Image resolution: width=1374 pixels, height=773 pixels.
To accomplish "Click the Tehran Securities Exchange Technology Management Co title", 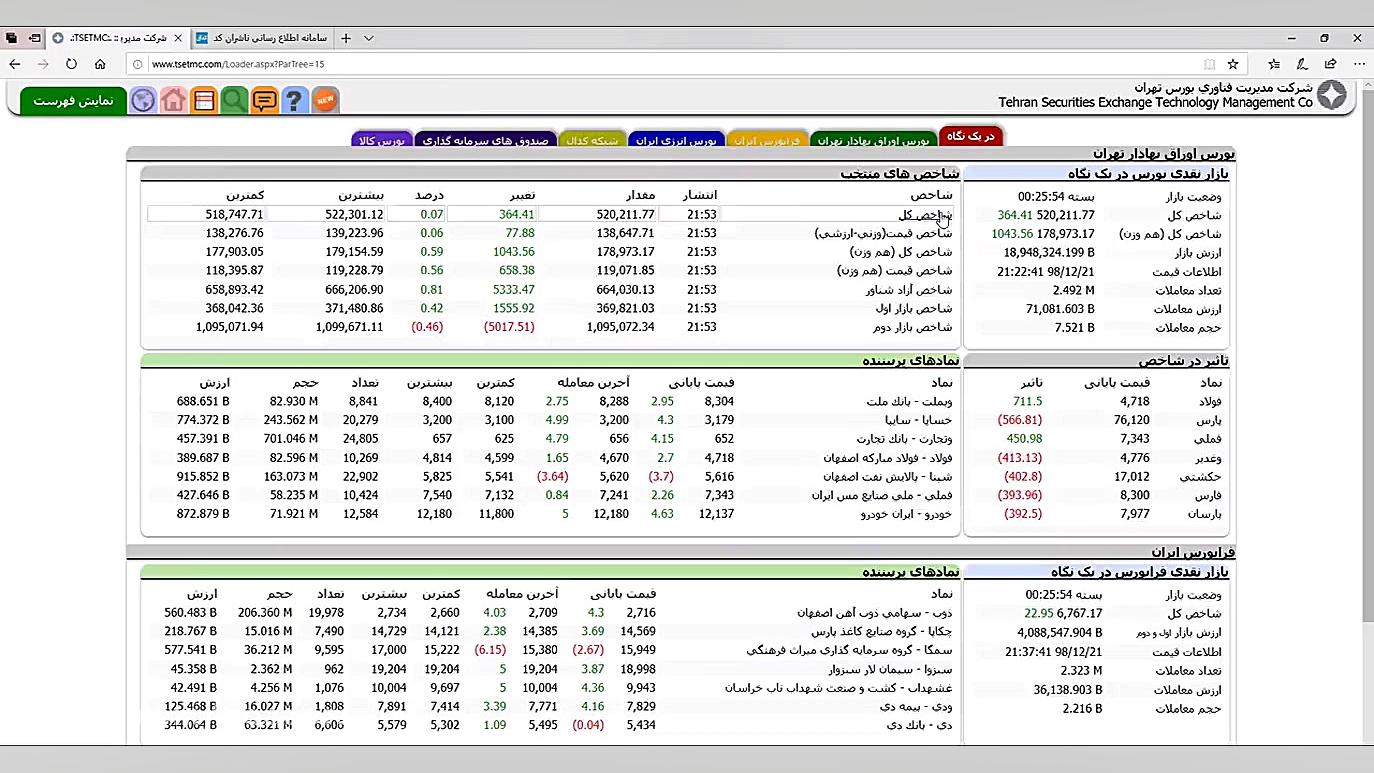I will pos(1155,102).
